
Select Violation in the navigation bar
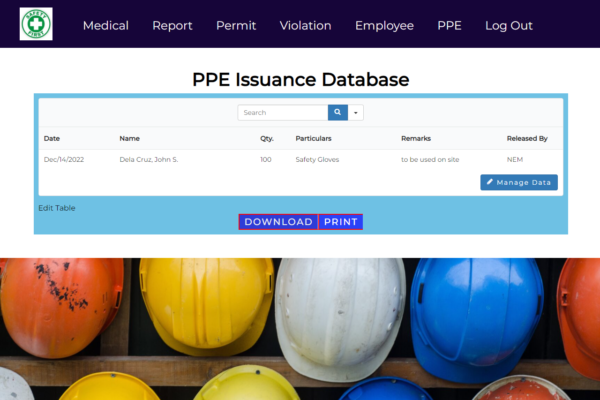(305, 26)
